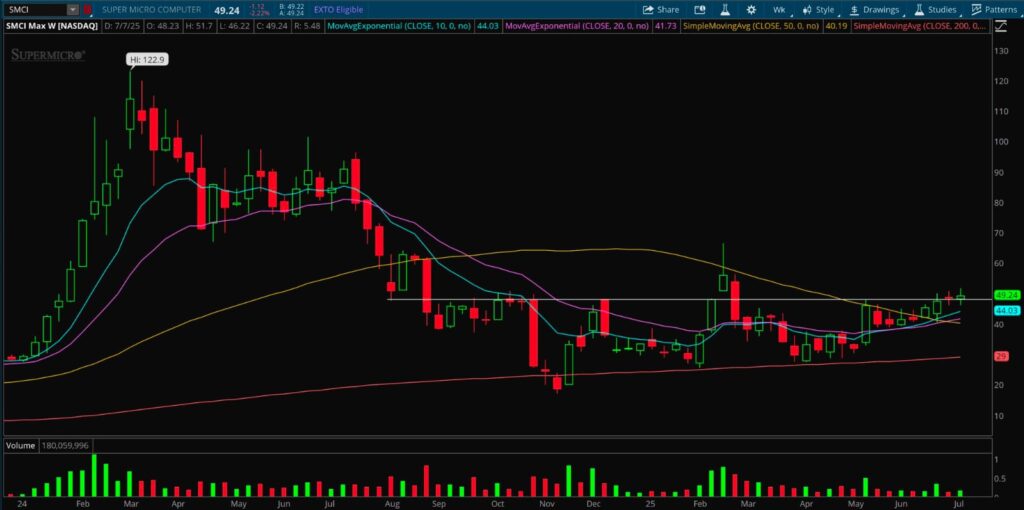Click MovAvgExponential (CLOSE, 20, 0, no) label
The image size is (1024, 510).
(x=578, y=26)
